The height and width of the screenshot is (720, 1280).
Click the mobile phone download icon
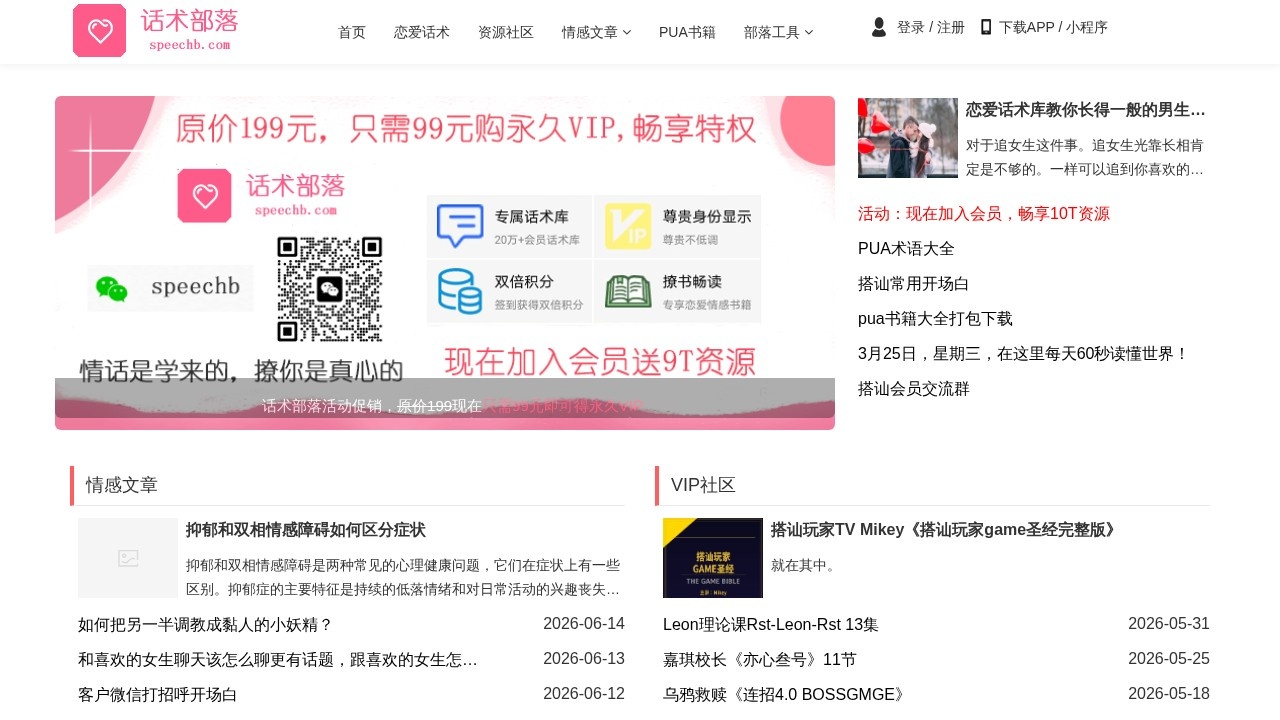(986, 27)
